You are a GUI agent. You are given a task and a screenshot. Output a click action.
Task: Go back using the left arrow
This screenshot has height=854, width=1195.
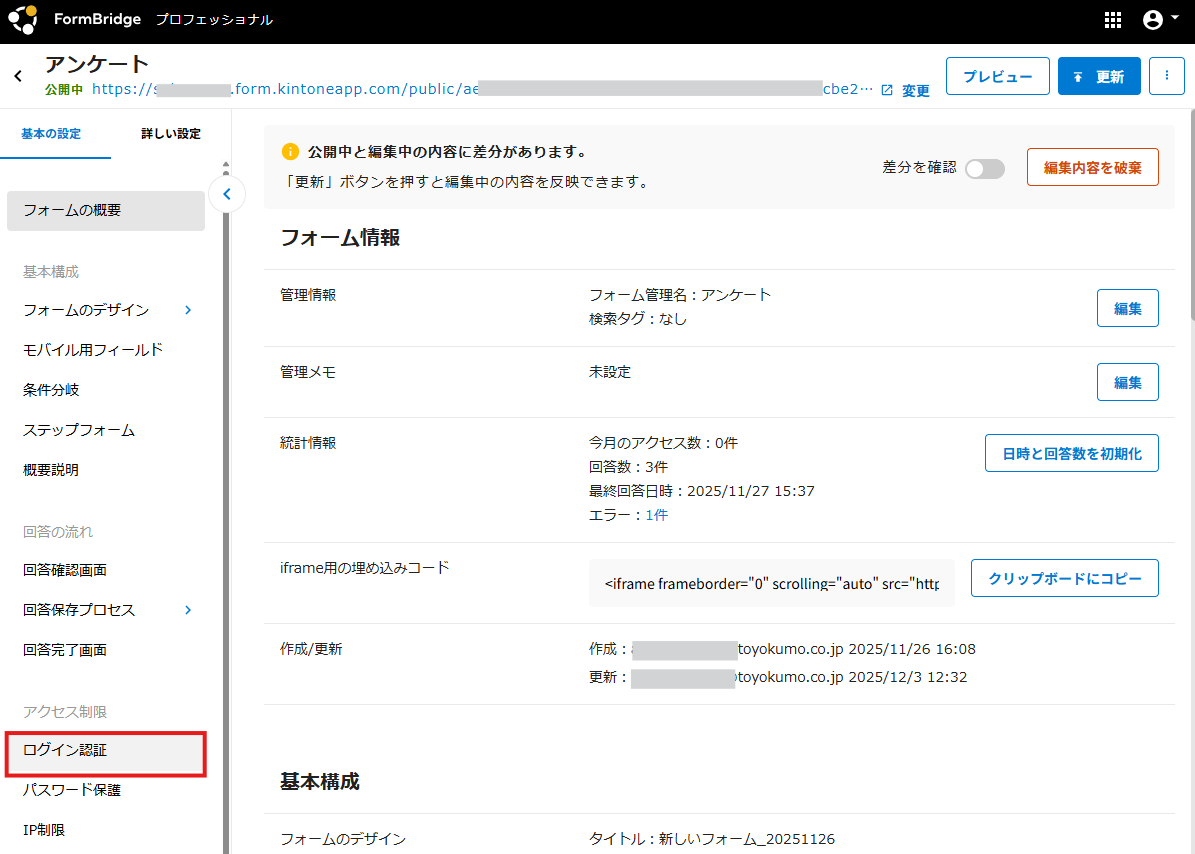(x=18, y=76)
